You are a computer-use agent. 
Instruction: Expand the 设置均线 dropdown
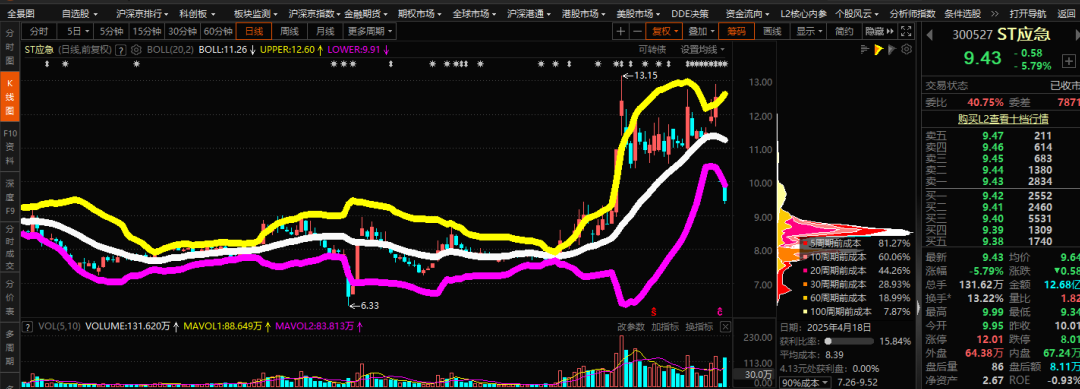point(703,50)
